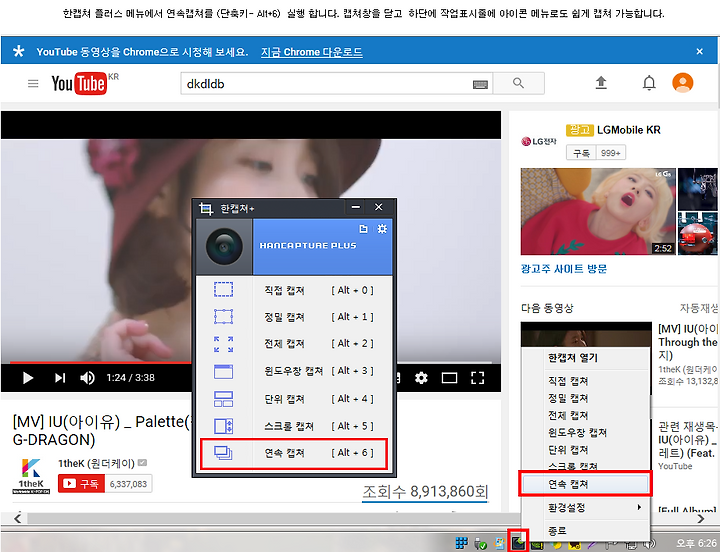720x552 pixels.
Task: Select the 단위 캡처 layout icon
Action: click(x=223, y=399)
